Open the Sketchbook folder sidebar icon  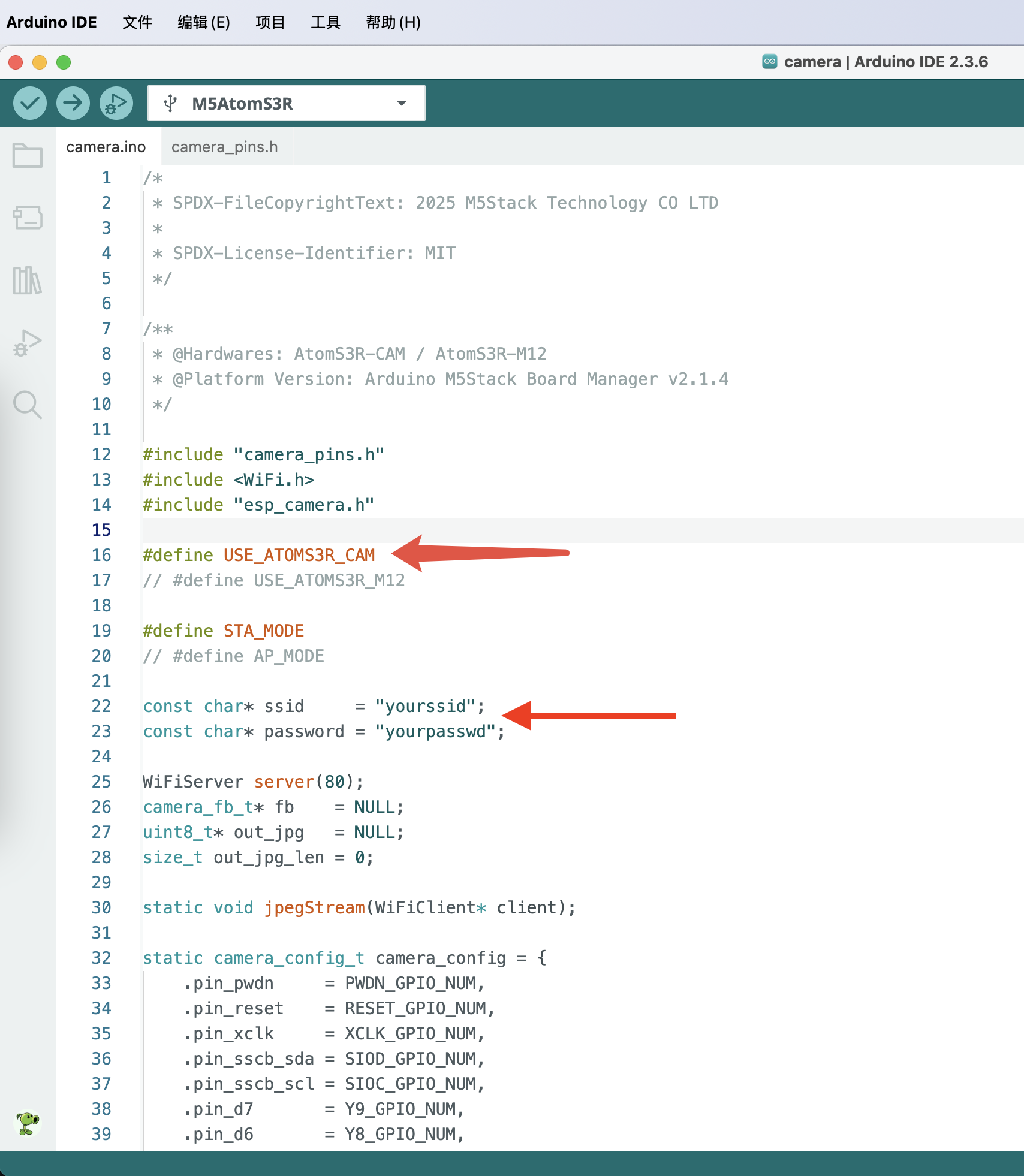click(28, 155)
